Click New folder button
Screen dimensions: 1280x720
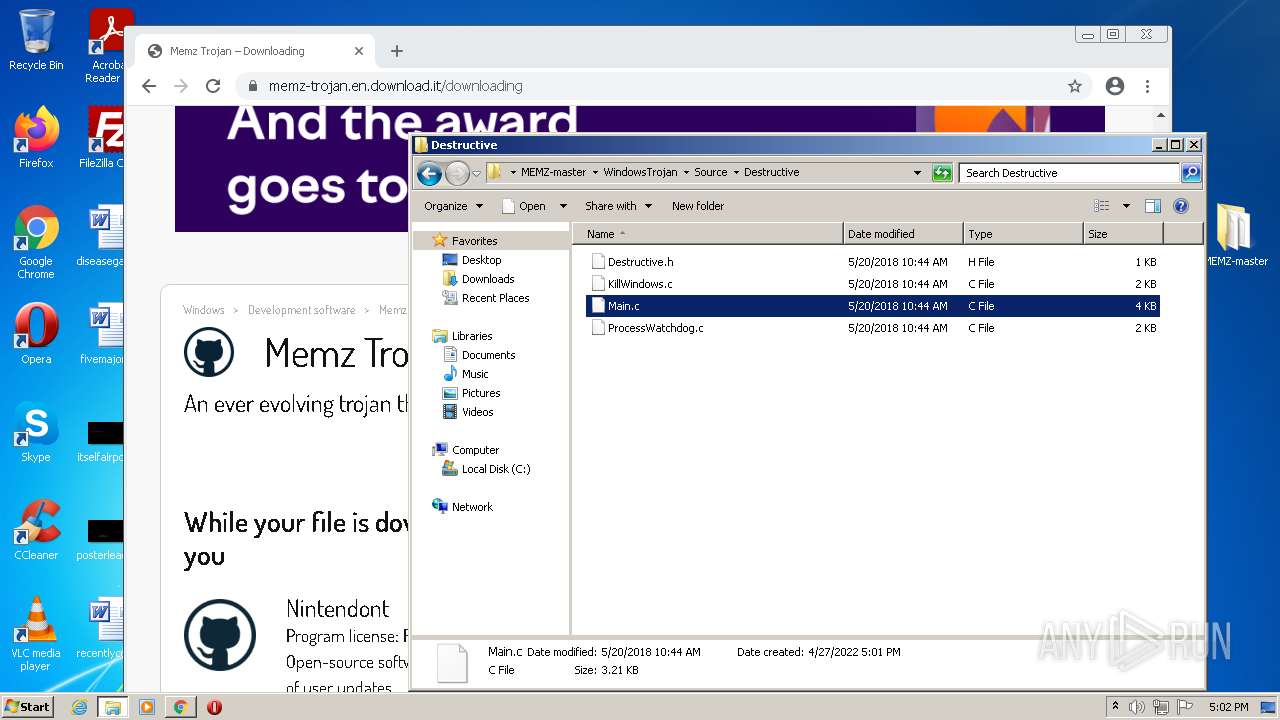(698, 206)
